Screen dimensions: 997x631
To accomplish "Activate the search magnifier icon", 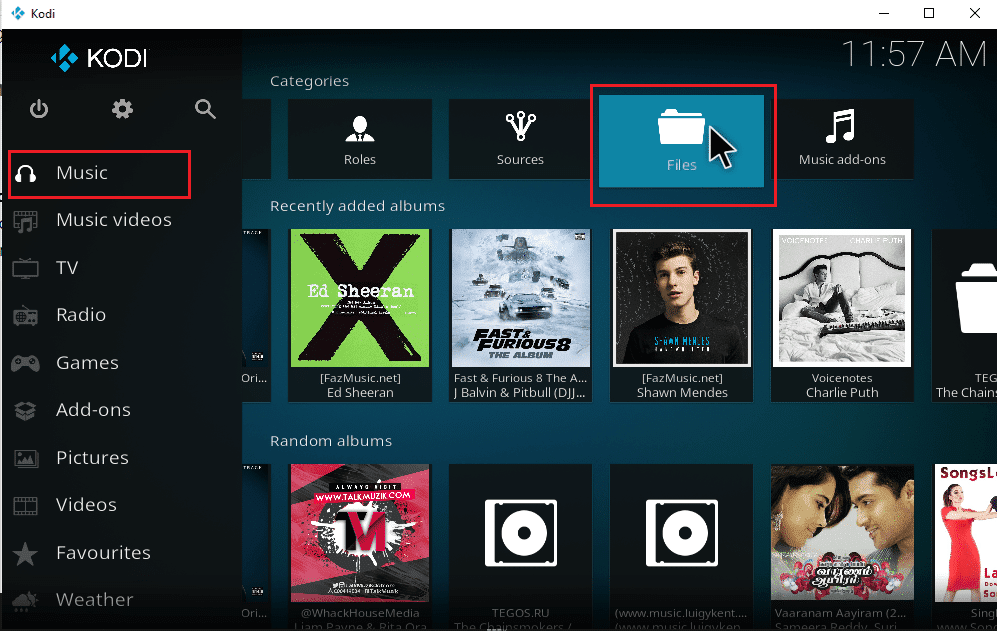I will (x=205, y=110).
